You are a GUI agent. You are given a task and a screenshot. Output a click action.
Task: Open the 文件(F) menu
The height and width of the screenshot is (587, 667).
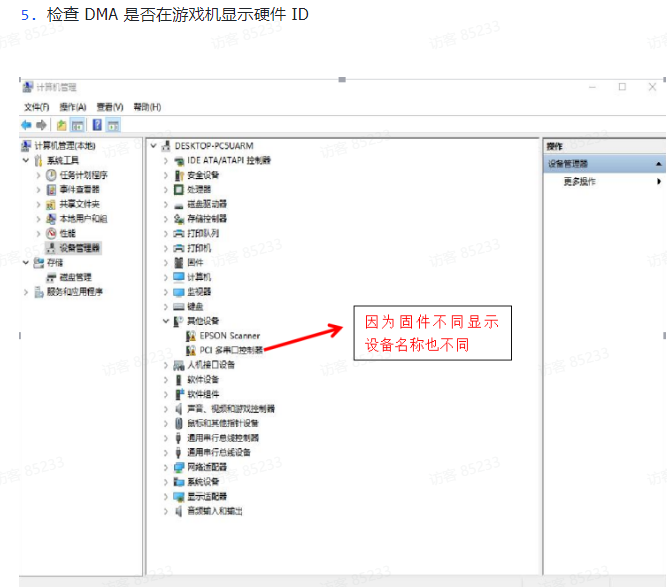tap(37, 107)
